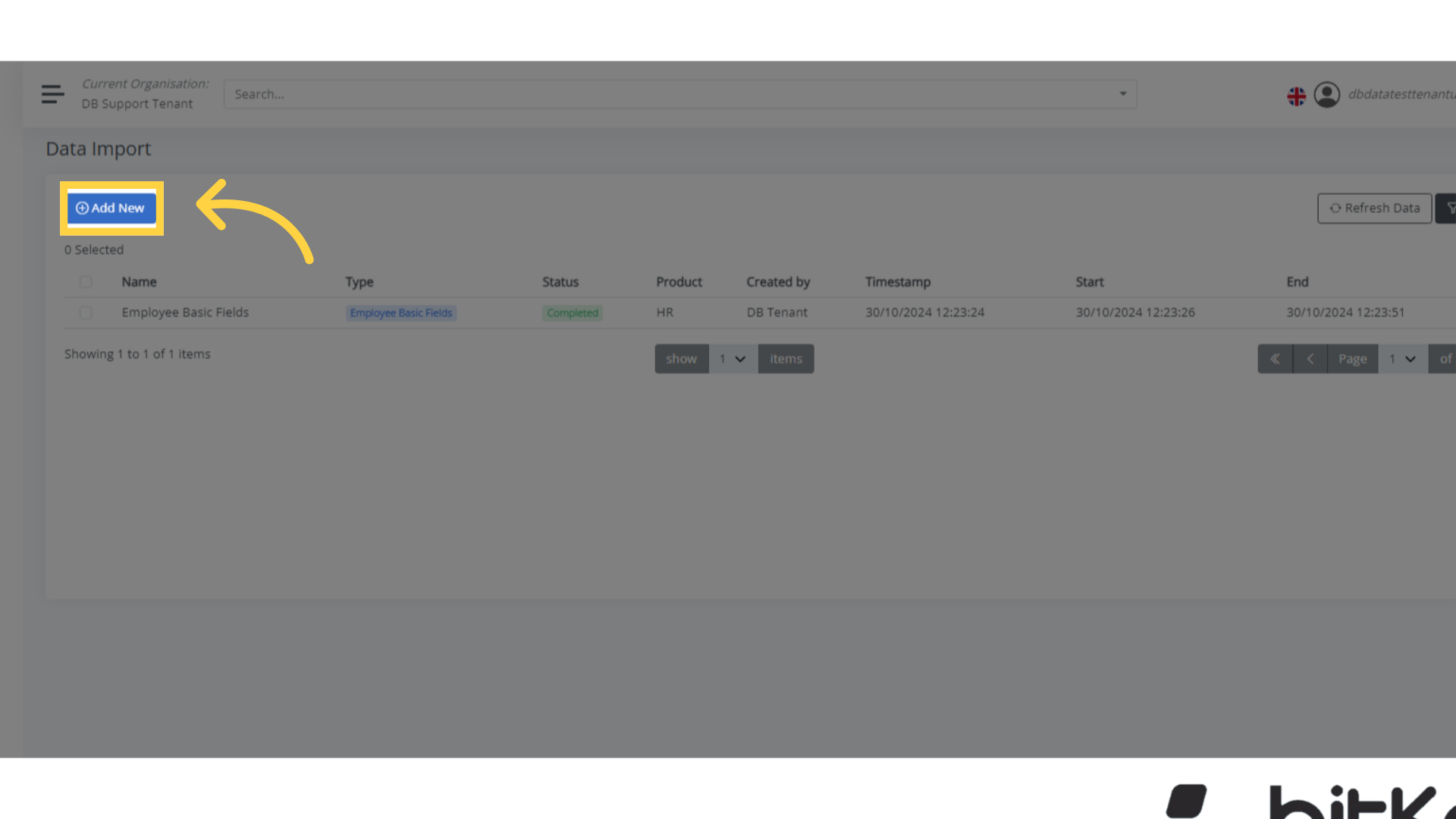Click the Completed status badge
Image resolution: width=1456 pixels, height=819 pixels.
572,312
